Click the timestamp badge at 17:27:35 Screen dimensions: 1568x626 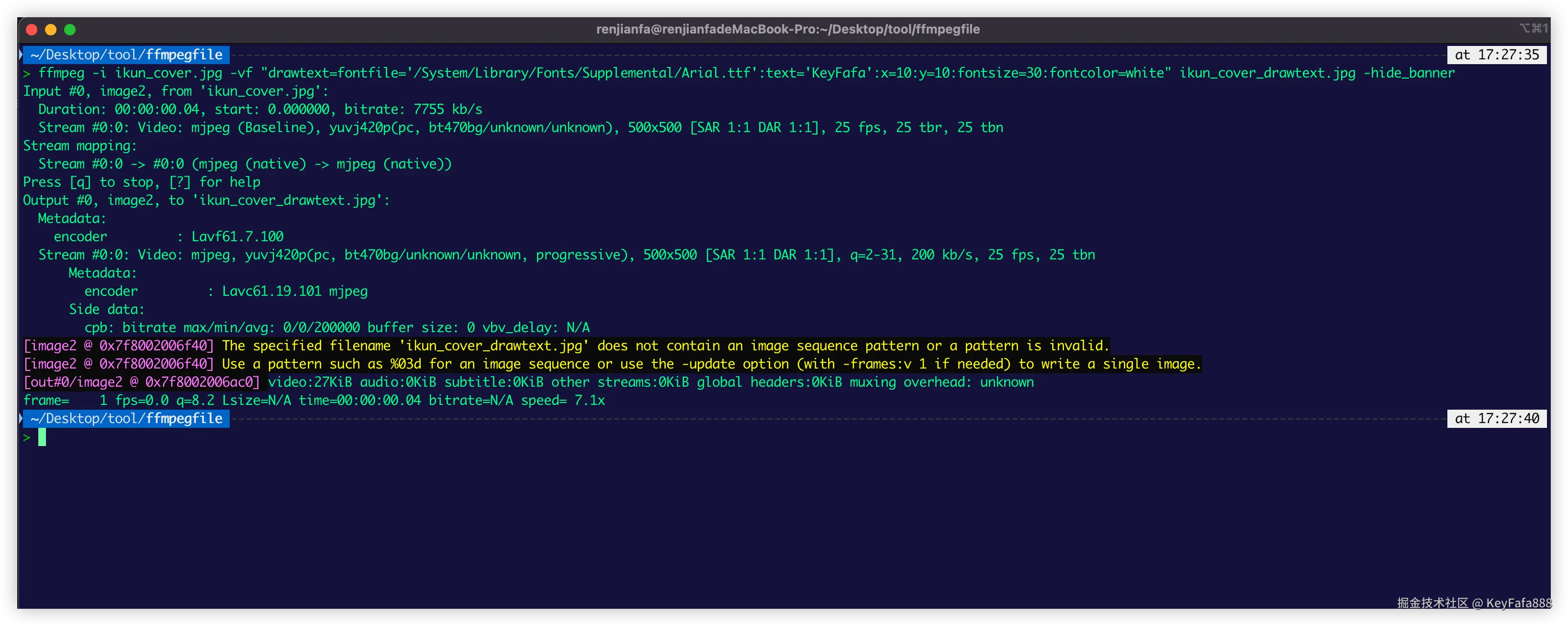pyautogui.click(x=1496, y=55)
